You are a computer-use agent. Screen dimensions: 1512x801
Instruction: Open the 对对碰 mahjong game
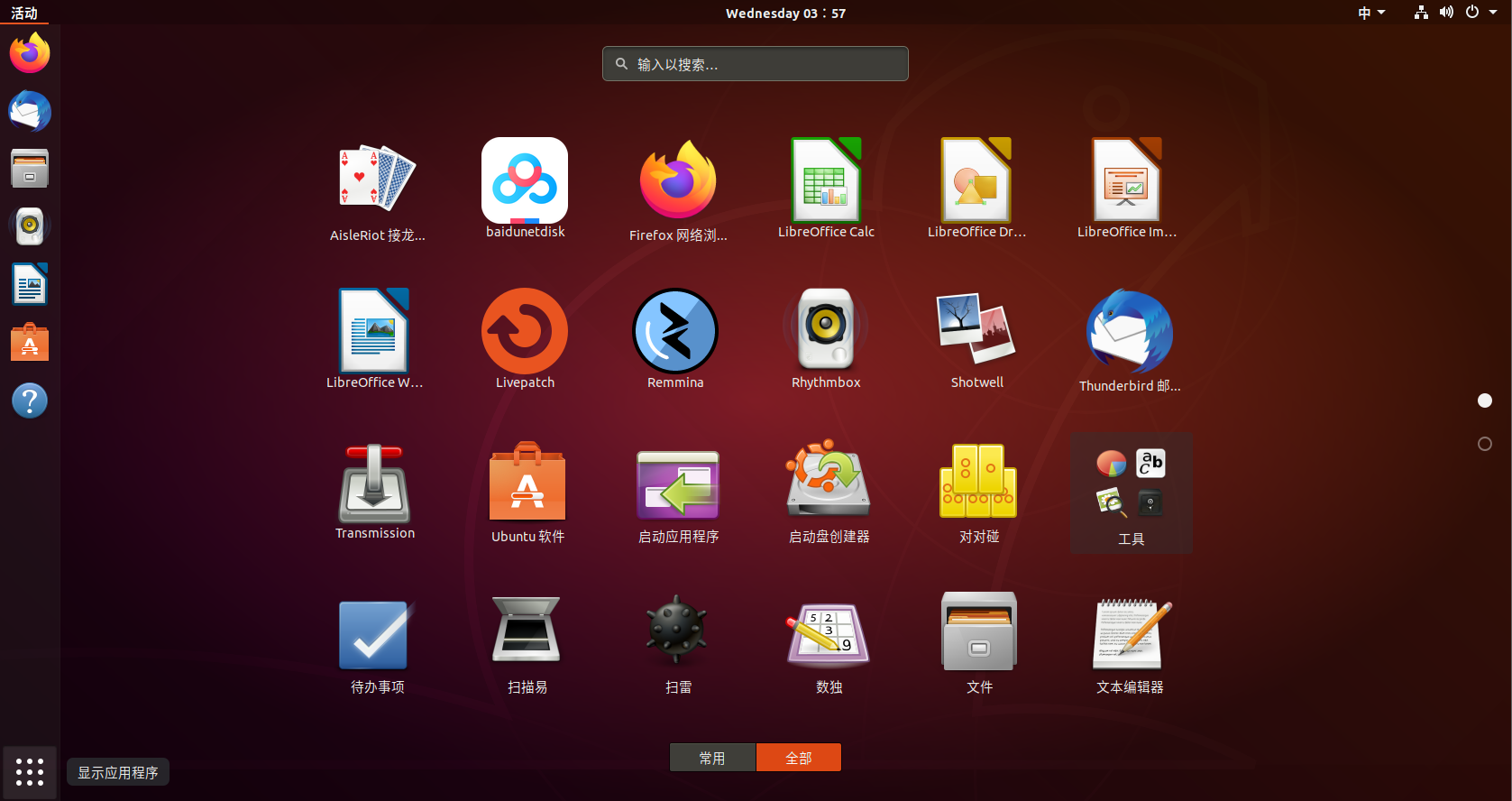[x=979, y=493]
